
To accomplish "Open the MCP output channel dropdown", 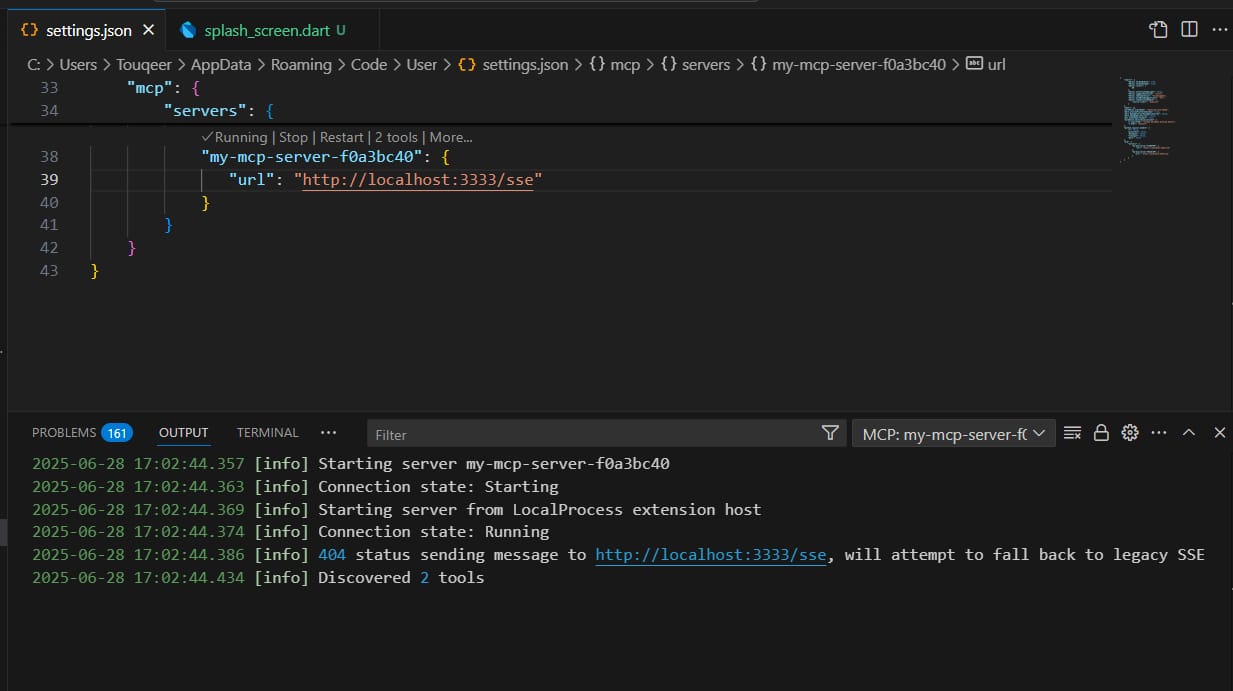I will pos(953,433).
